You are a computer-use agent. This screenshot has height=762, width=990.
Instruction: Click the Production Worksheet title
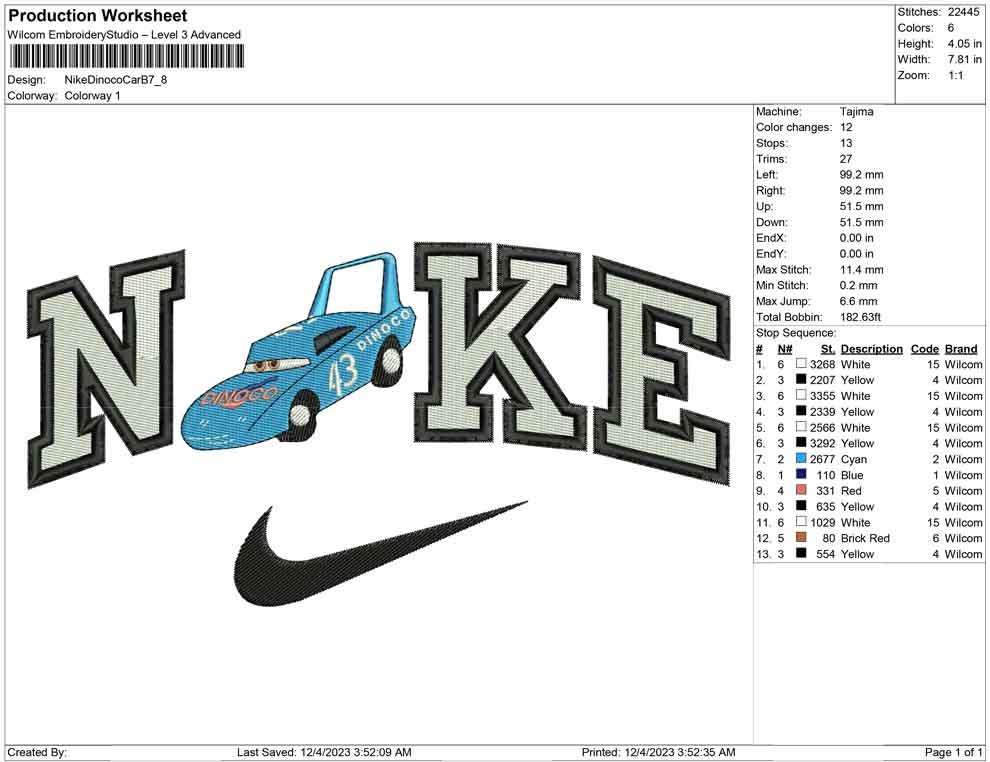pos(98,16)
